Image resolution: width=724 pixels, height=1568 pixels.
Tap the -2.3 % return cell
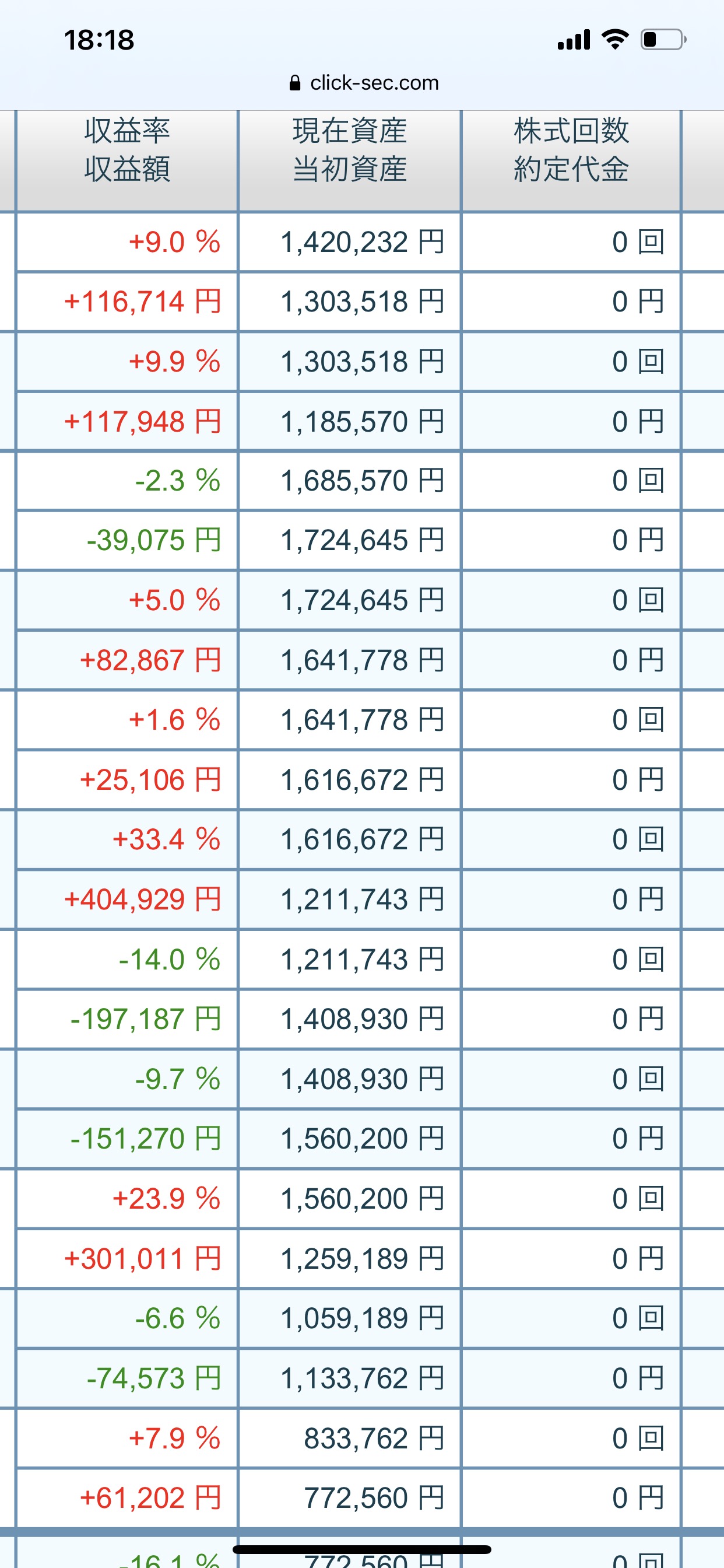177,481
